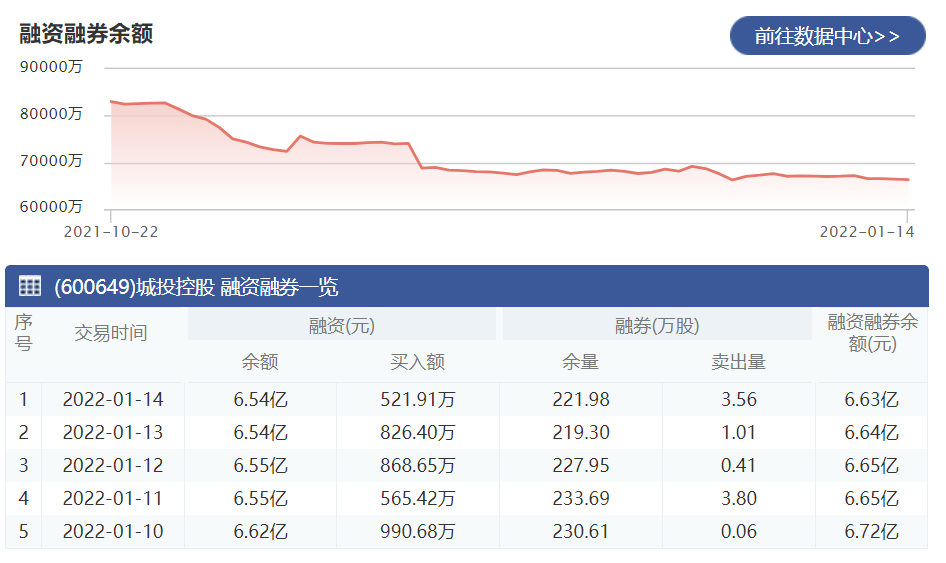Image resolution: width=946 pixels, height=563 pixels.
Task: Select the 融资融券余额 chart title
Action: point(86,34)
